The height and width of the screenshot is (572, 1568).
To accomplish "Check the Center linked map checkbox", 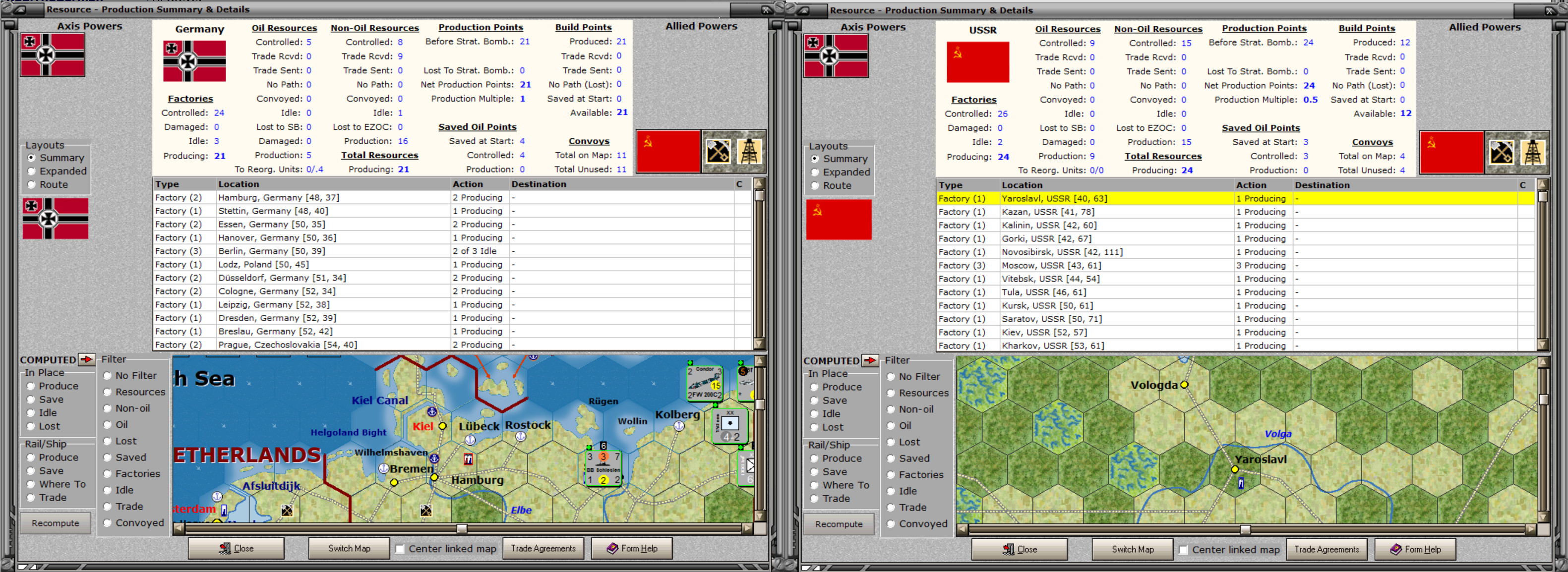I will [400, 549].
